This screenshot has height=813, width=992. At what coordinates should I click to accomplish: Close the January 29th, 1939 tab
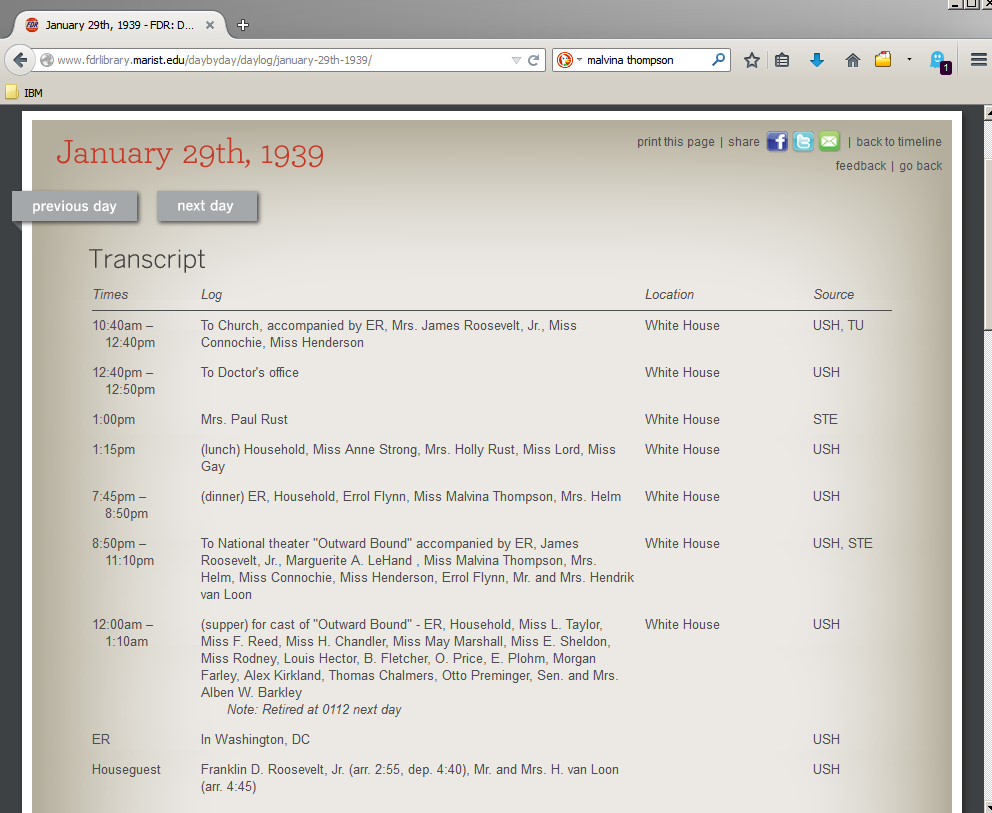pyautogui.click(x=210, y=25)
